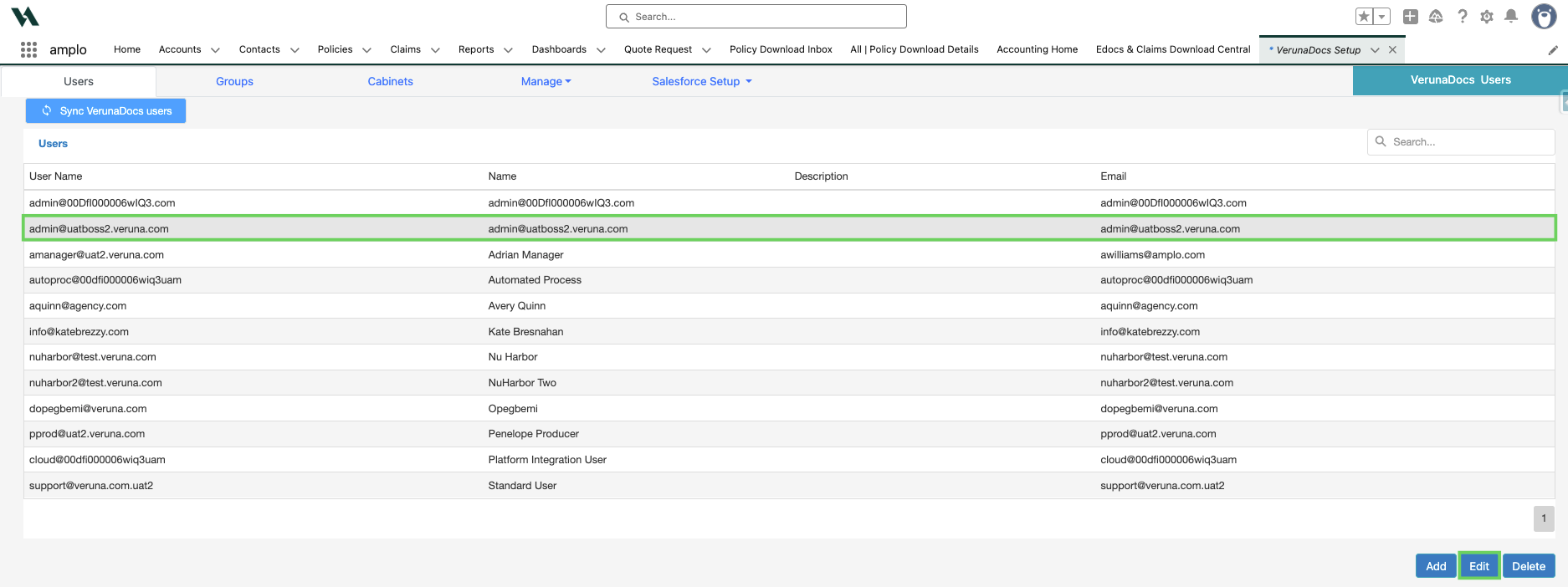
Task: Click the User Name column header
Action: pos(55,176)
